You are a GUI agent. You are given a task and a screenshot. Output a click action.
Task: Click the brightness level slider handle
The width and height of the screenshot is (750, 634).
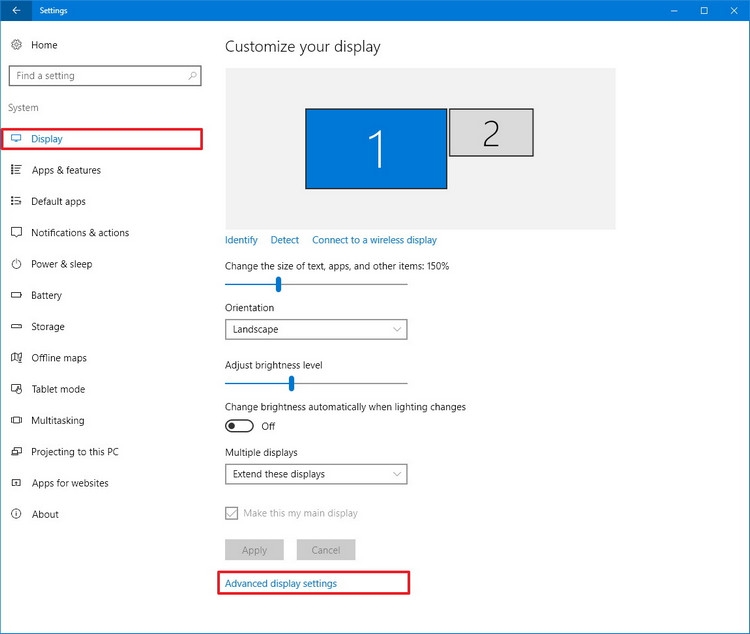click(x=291, y=383)
